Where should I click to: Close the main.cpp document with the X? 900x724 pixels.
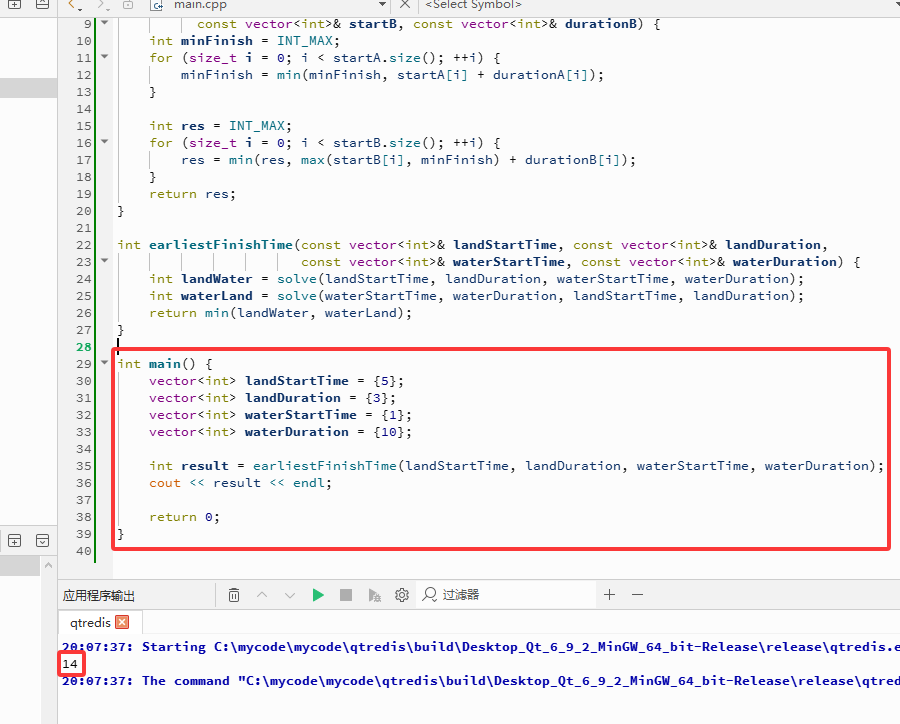pyautogui.click(x=405, y=4)
